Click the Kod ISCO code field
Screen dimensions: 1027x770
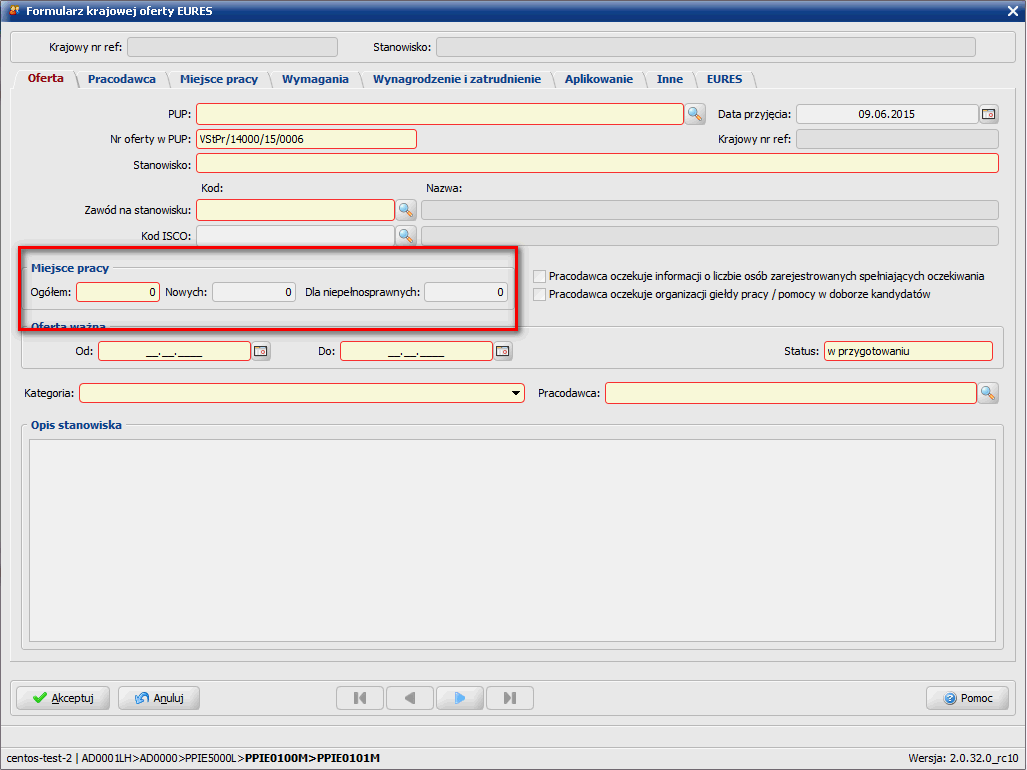point(295,236)
